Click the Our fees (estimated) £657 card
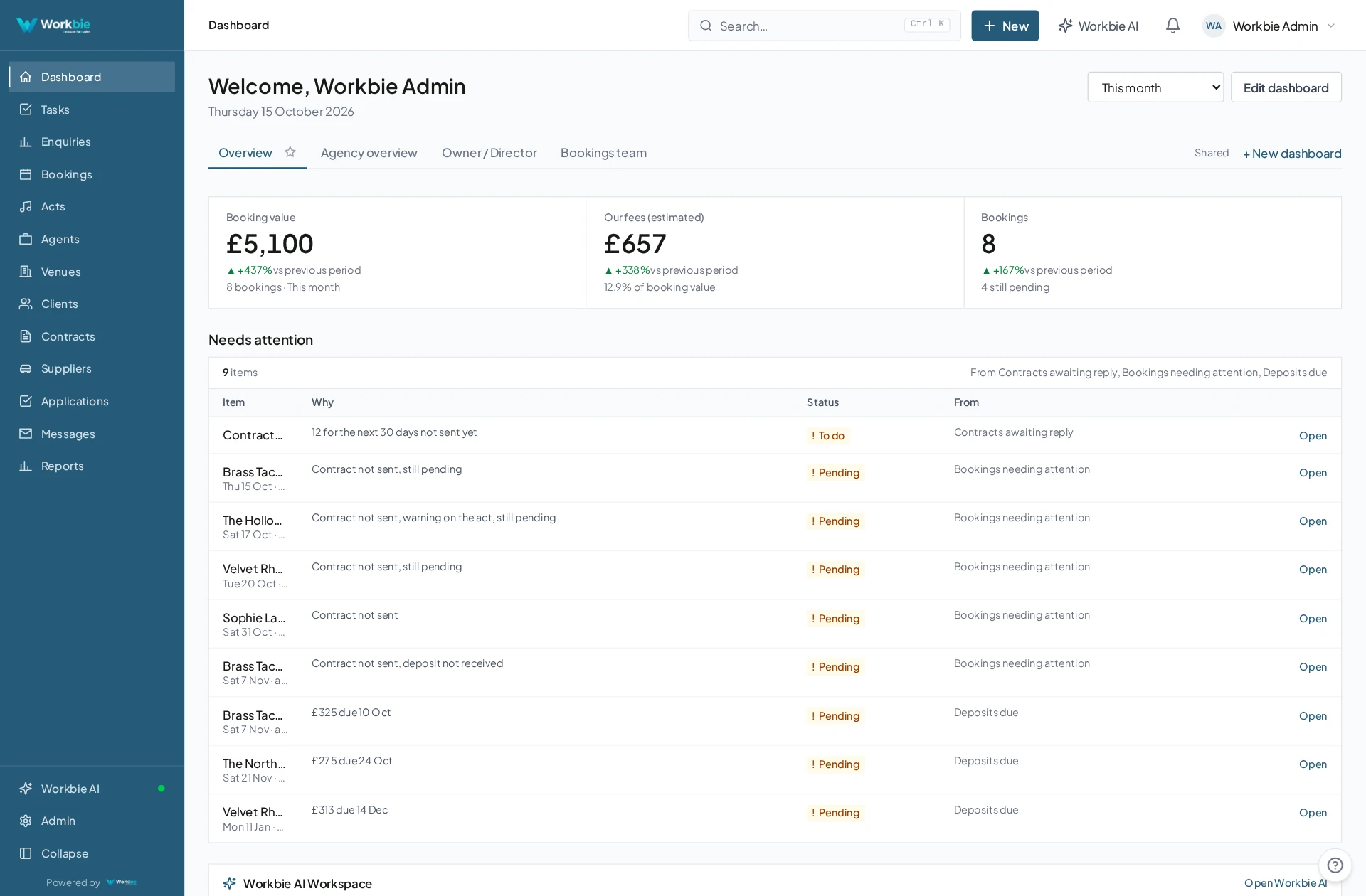This screenshot has width=1366, height=896. coord(775,252)
